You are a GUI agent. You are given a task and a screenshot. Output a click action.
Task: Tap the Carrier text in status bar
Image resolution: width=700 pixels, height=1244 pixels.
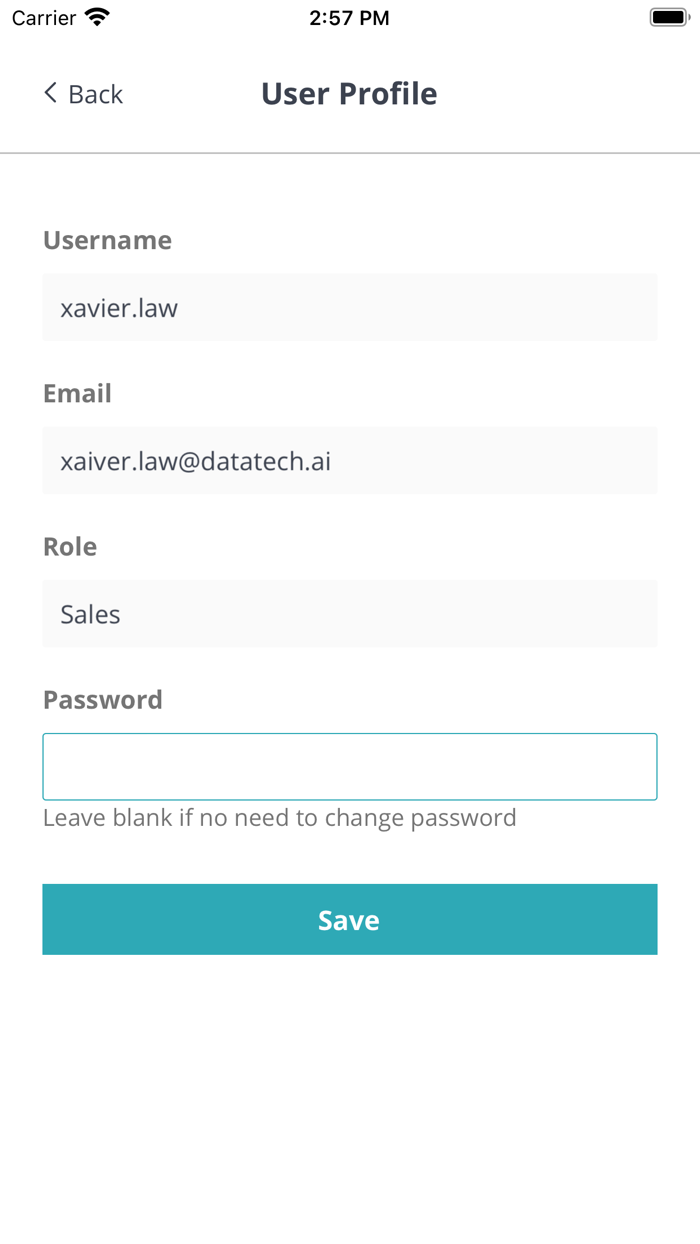coord(44,18)
